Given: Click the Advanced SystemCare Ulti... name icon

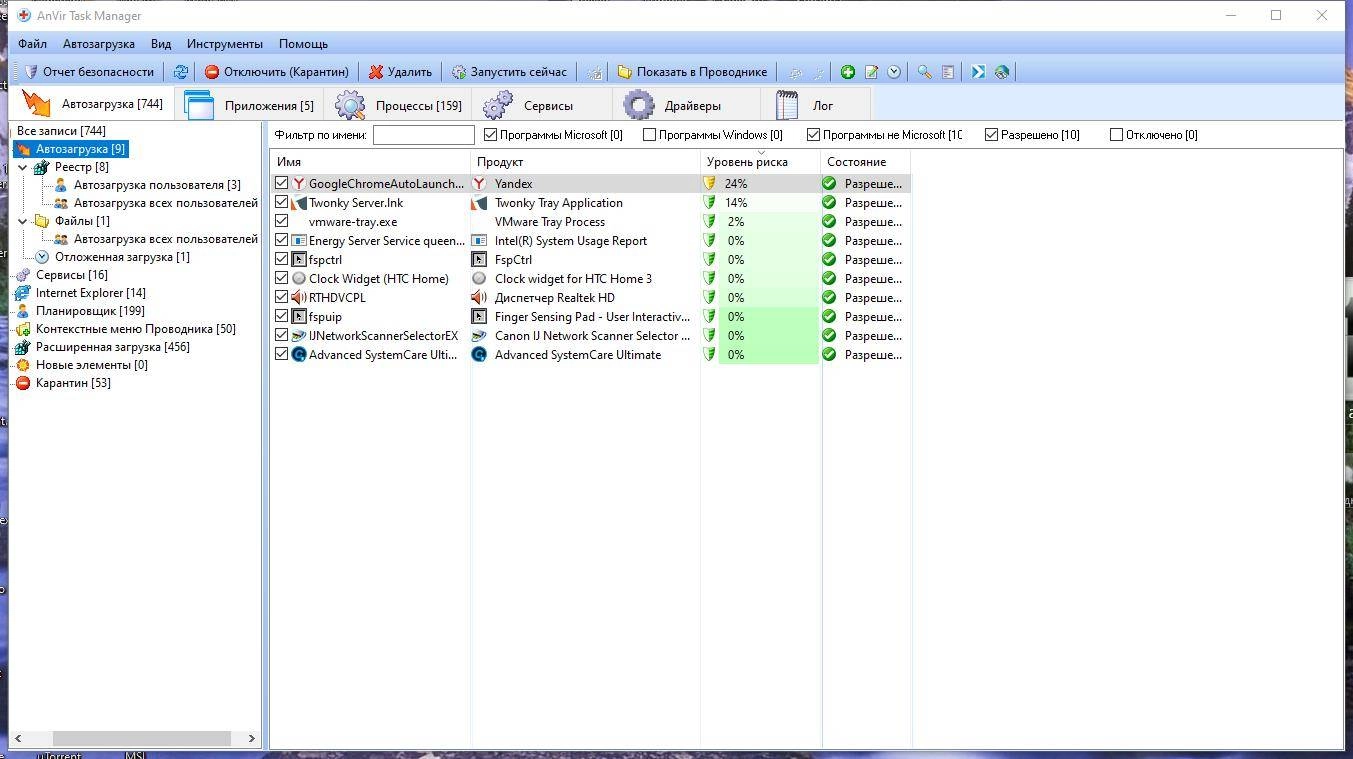Looking at the screenshot, I should [298, 355].
